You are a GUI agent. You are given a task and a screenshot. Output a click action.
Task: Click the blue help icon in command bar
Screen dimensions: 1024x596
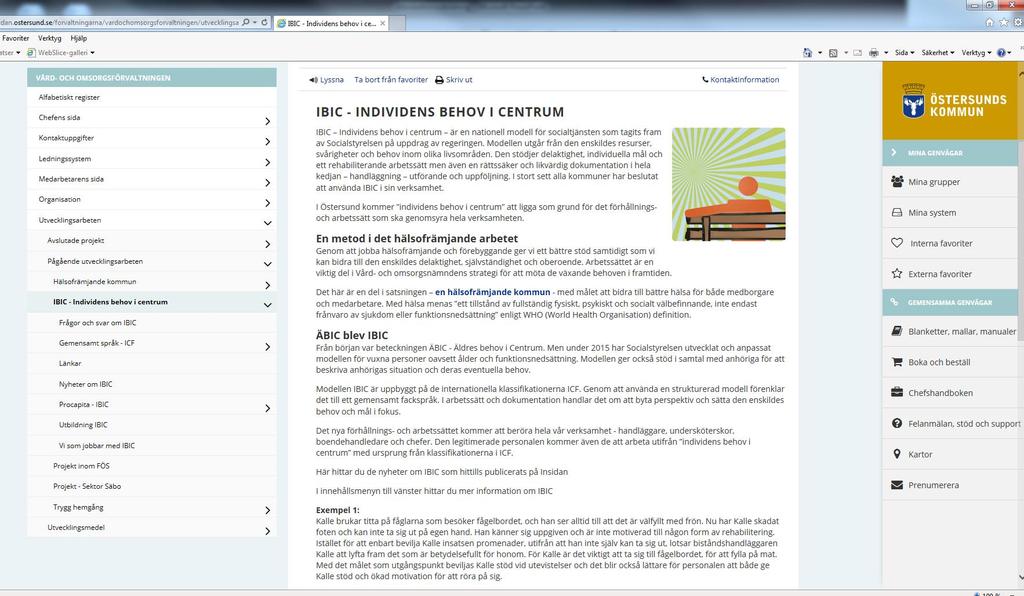click(x=1001, y=53)
